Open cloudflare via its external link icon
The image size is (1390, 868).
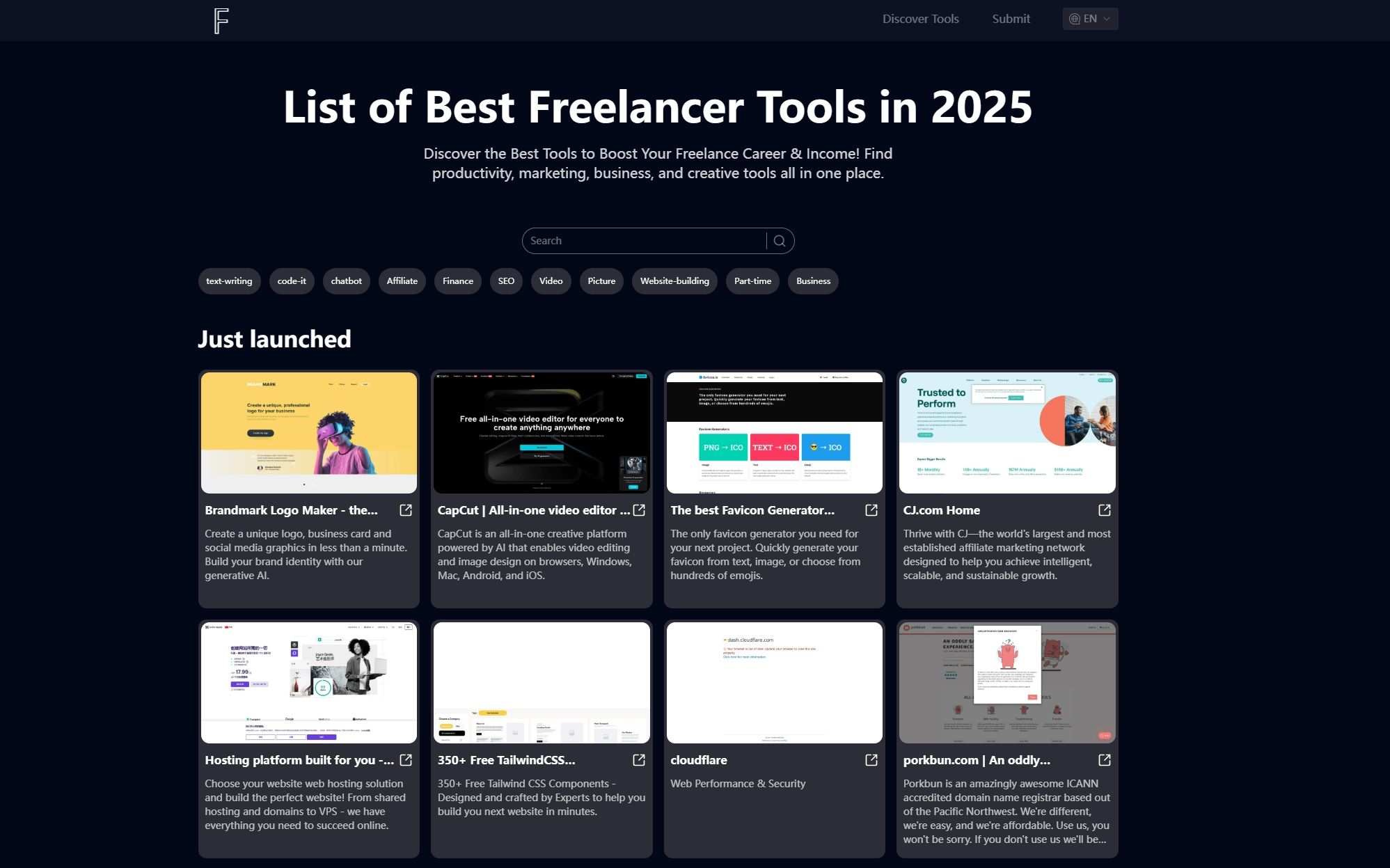coord(871,760)
